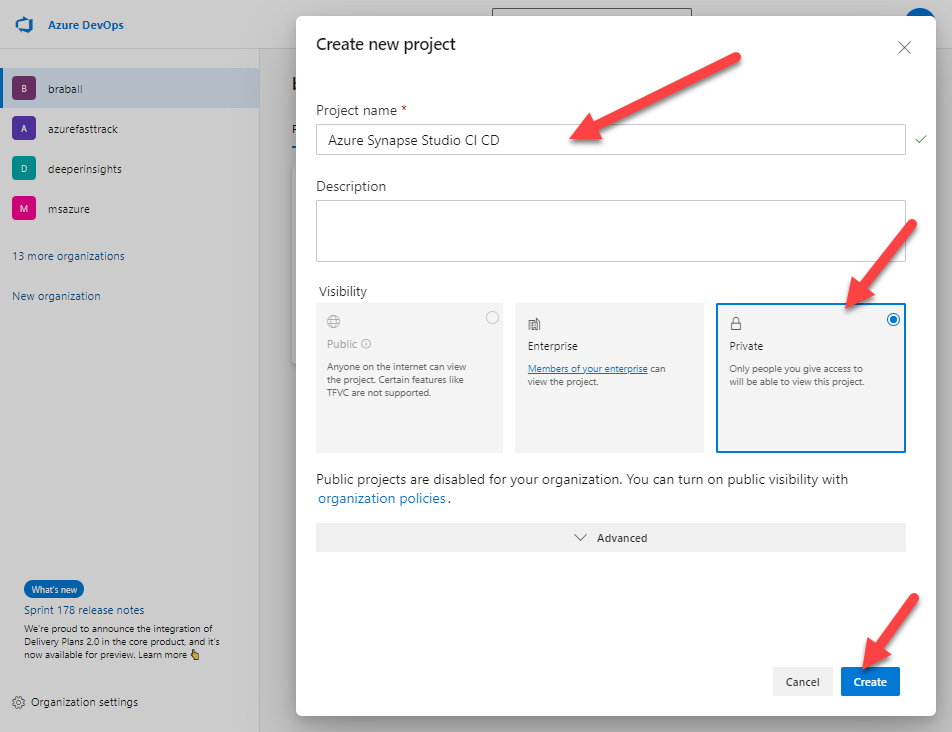Select the deeperinsights organization avatar
The height and width of the screenshot is (732, 952).
pyautogui.click(x=24, y=169)
